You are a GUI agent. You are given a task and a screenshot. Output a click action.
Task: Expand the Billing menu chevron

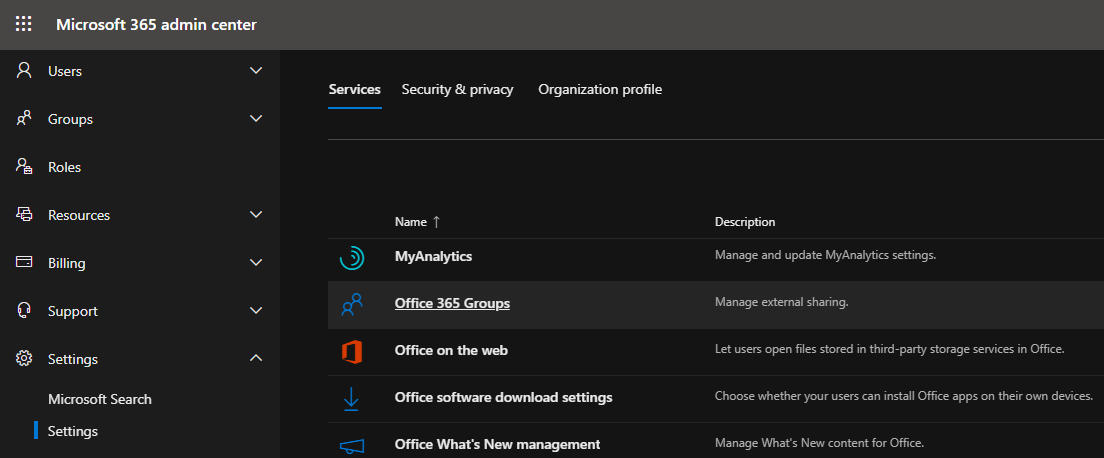(256, 262)
